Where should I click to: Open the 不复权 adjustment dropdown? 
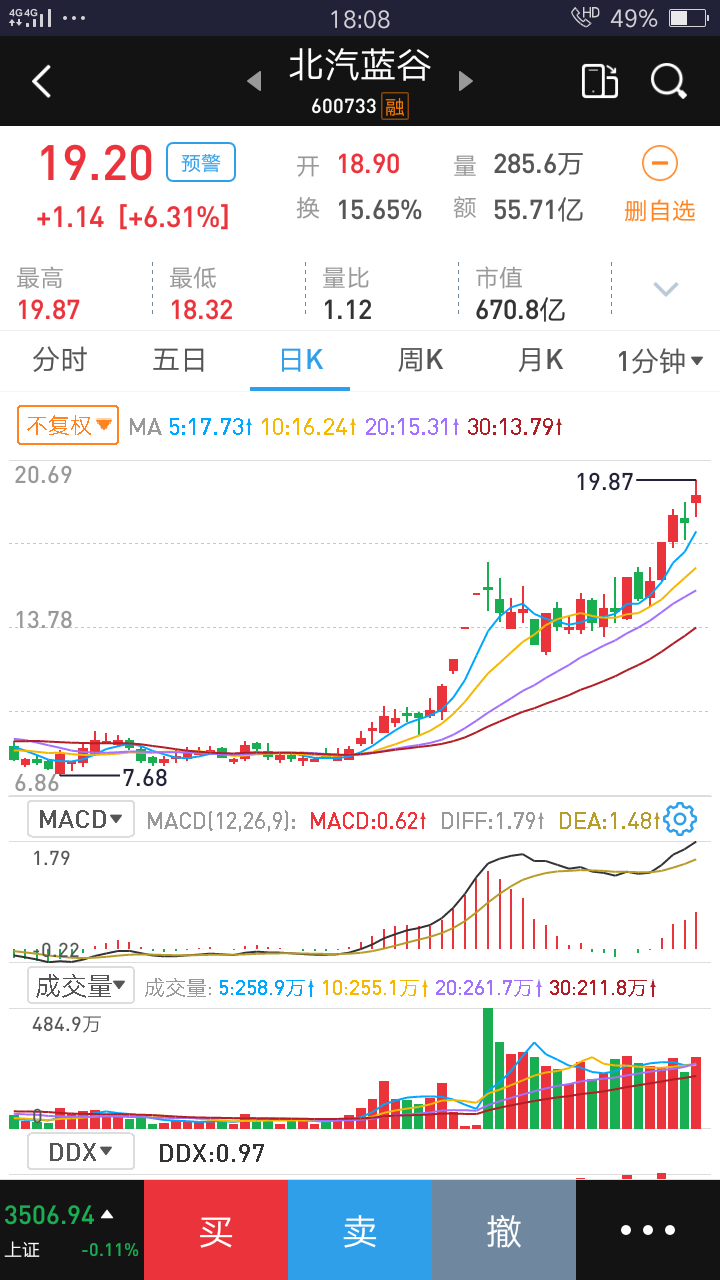click(68, 425)
